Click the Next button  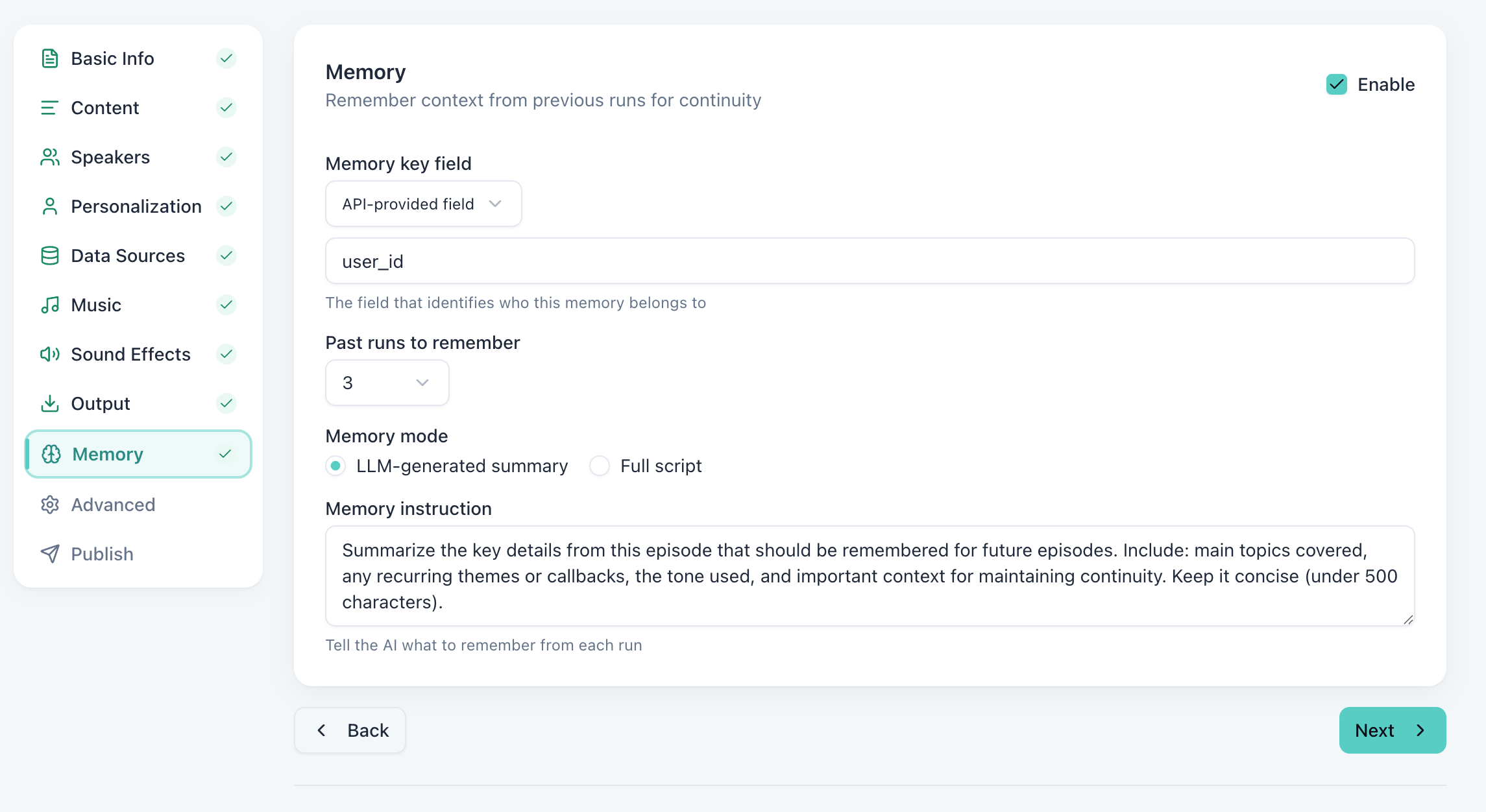tap(1392, 730)
